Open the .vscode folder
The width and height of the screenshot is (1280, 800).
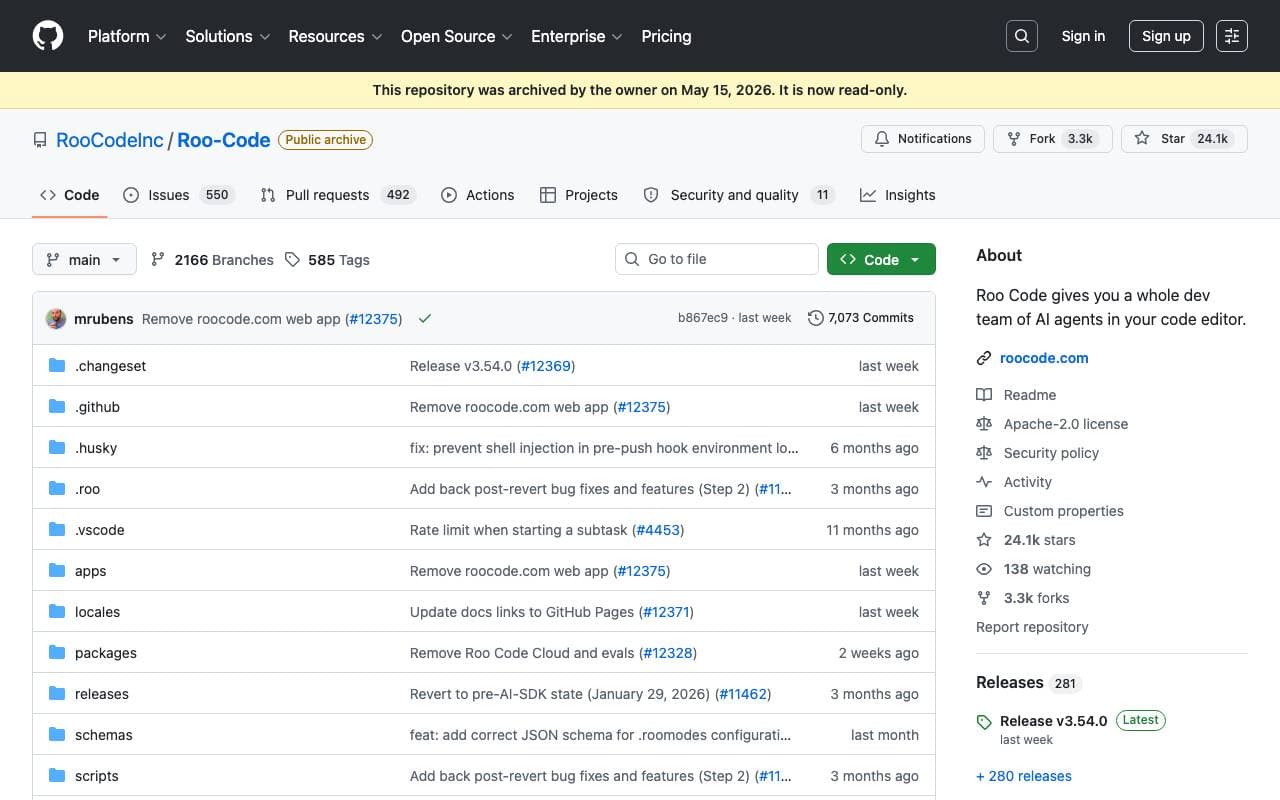coord(100,530)
